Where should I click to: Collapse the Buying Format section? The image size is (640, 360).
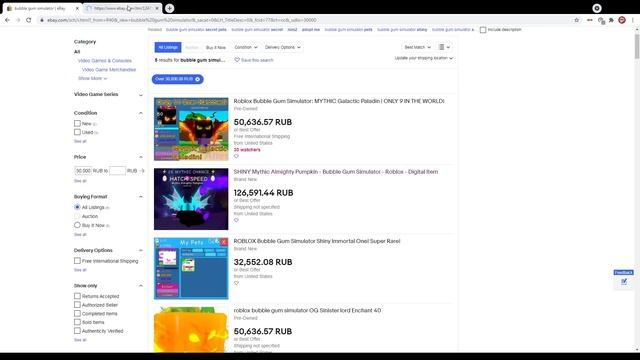tap(141, 197)
